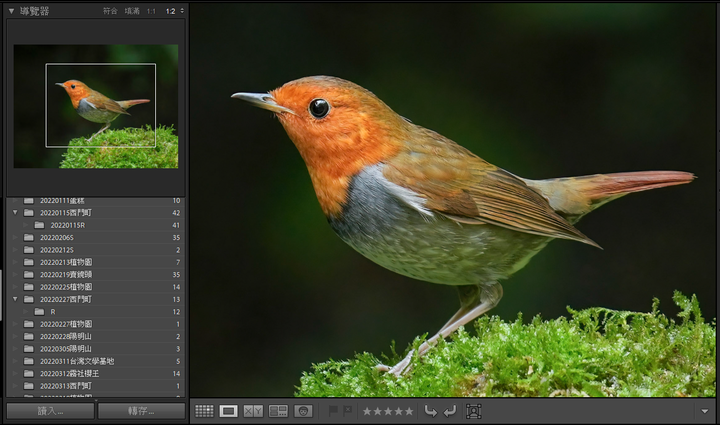720x425 pixels.
Task: Expand the R subfolder
Action: 26,311
